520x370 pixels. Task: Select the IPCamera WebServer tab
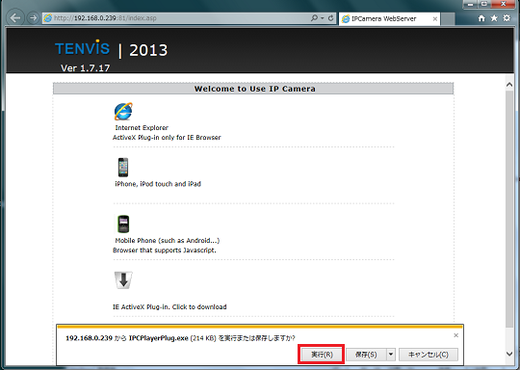(389, 19)
